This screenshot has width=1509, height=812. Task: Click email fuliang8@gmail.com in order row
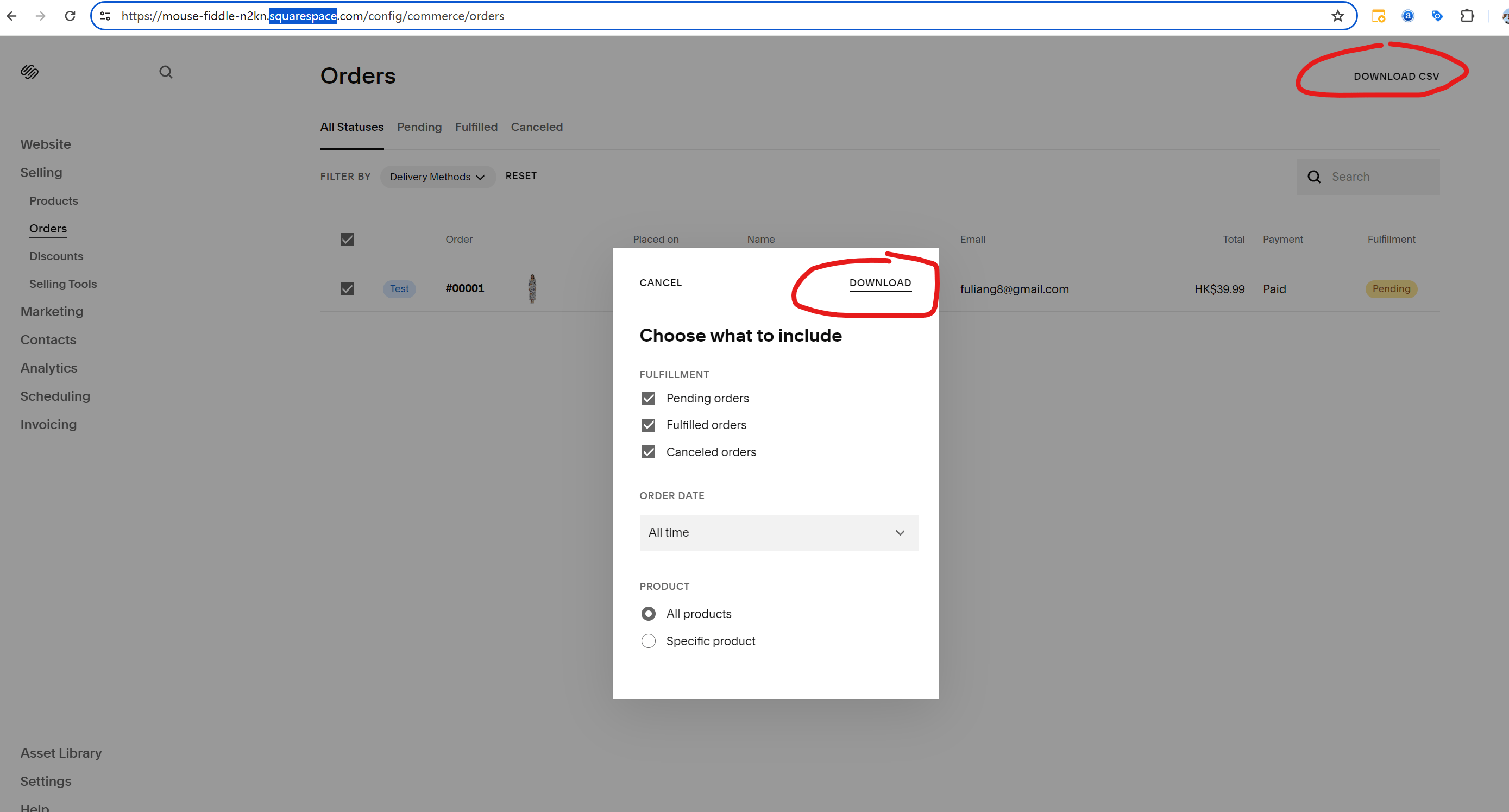coord(1014,289)
